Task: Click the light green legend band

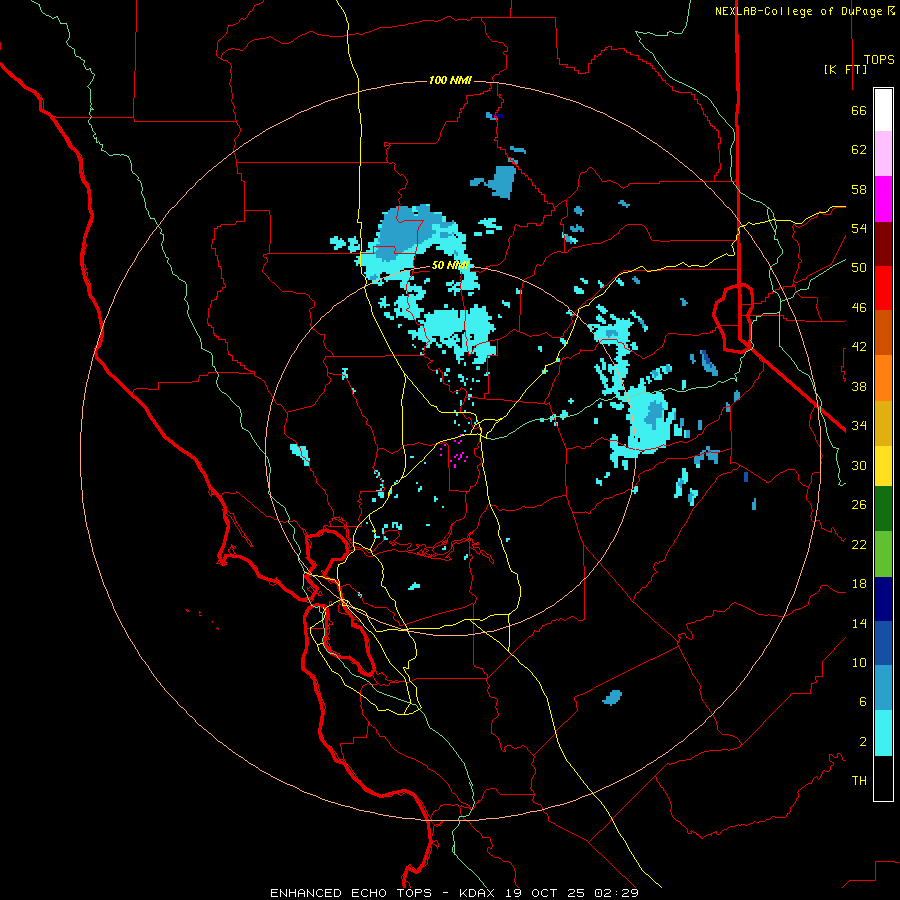Action: coord(883,554)
